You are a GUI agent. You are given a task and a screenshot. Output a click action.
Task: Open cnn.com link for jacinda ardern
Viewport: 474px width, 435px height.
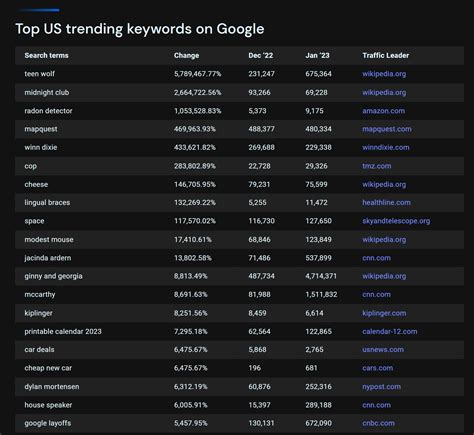click(x=376, y=258)
